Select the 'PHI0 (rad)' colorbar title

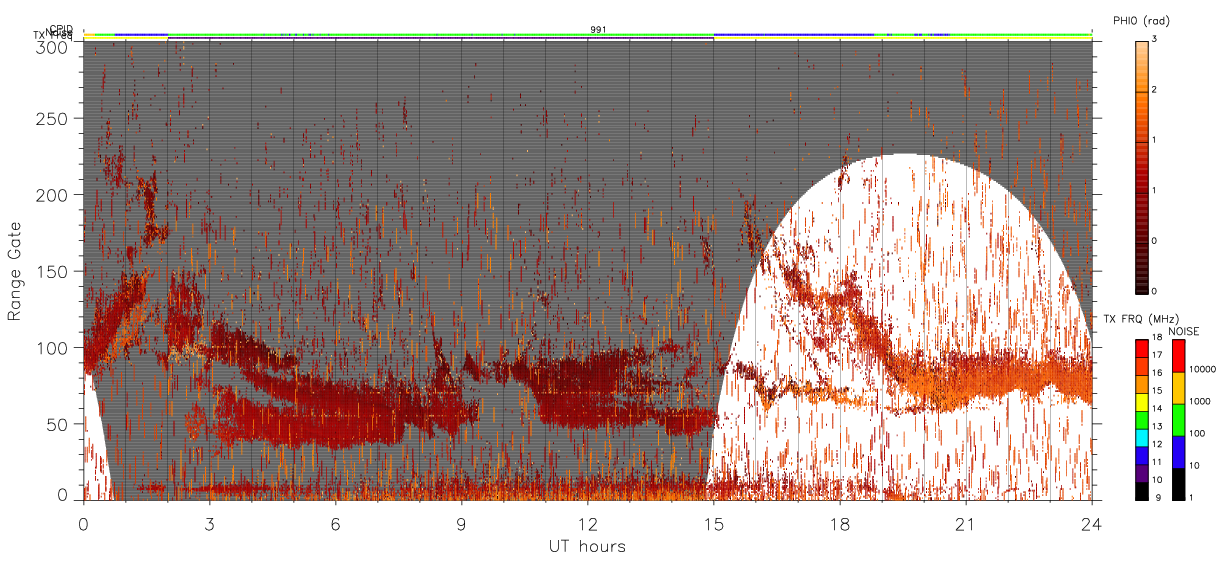[x=1141, y=20]
